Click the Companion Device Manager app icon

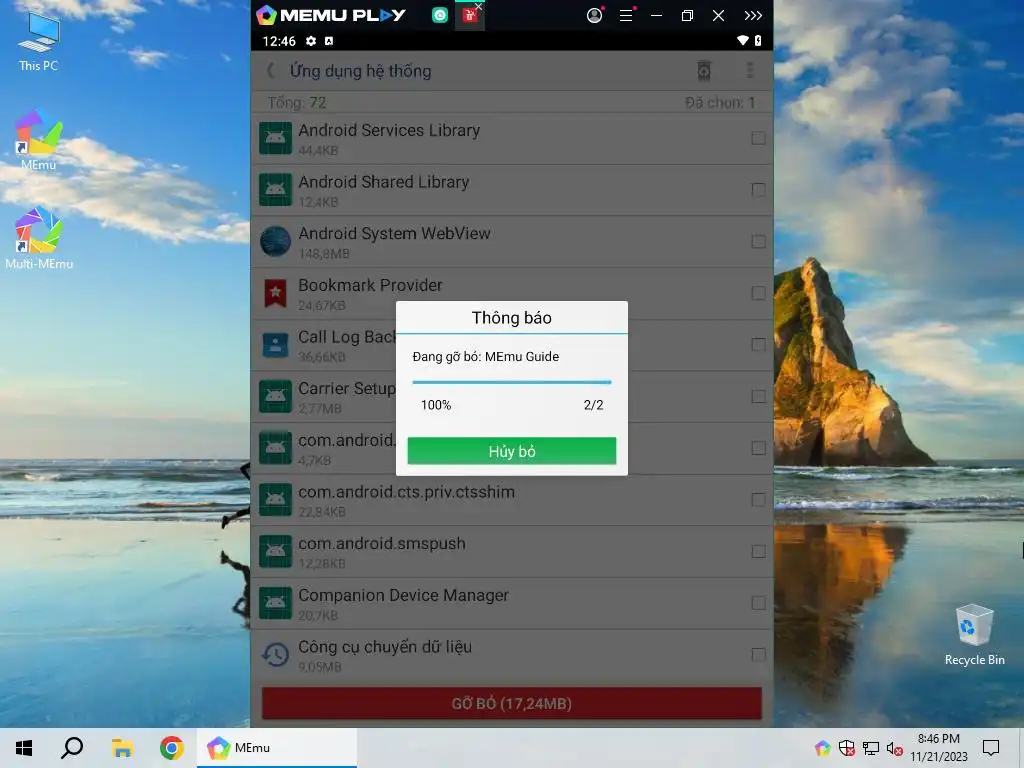pos(276,603)
